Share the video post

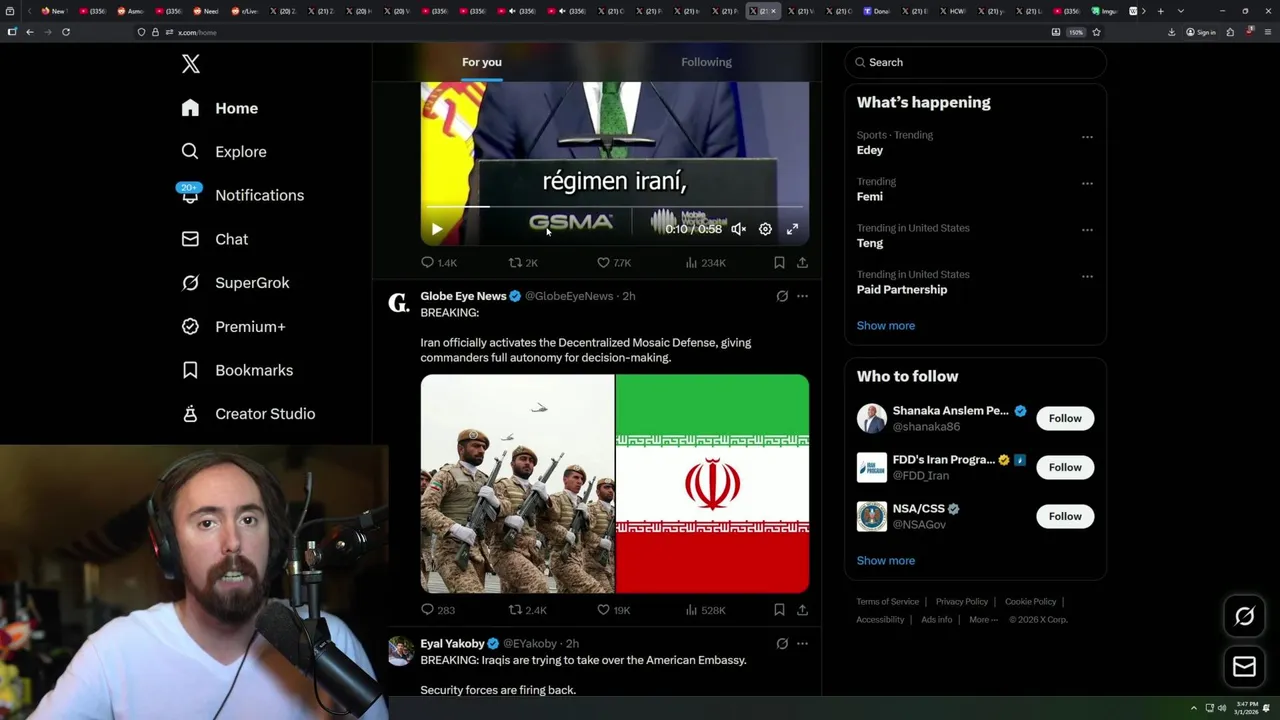(x=802, y=263)
